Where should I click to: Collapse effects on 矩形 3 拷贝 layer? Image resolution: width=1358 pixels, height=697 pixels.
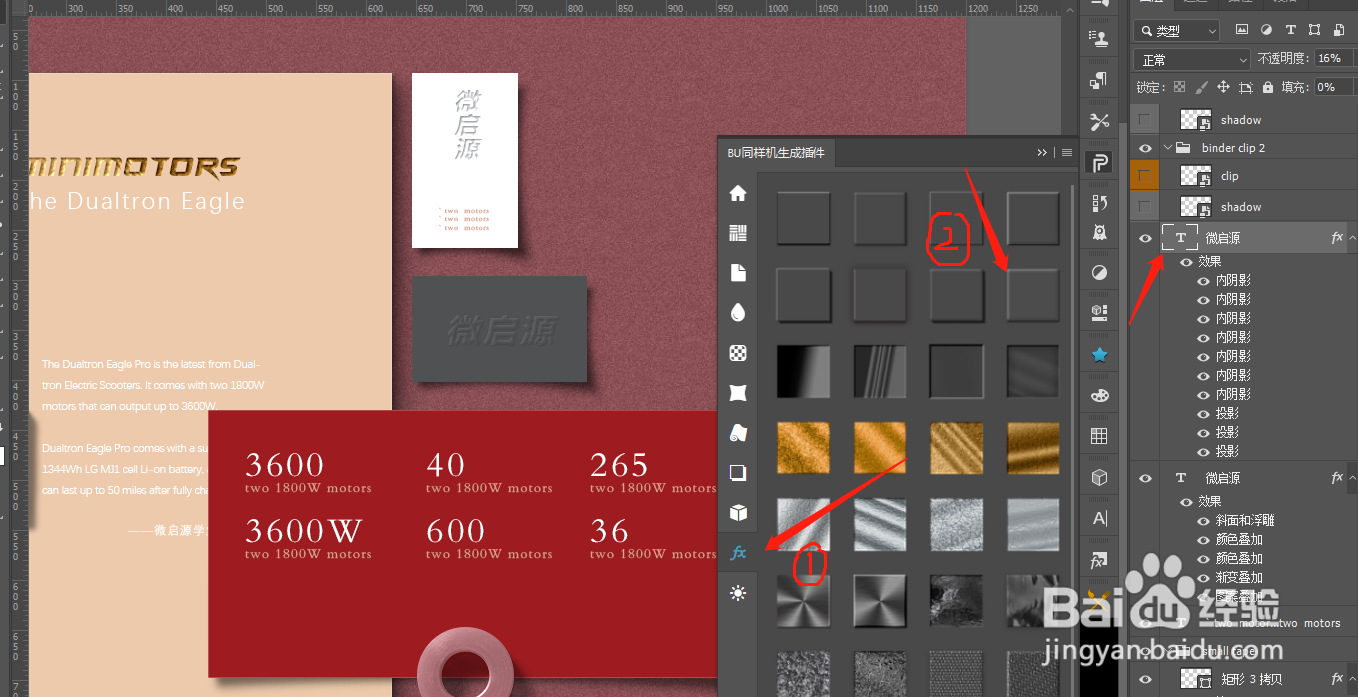[x=1352, y=679]
